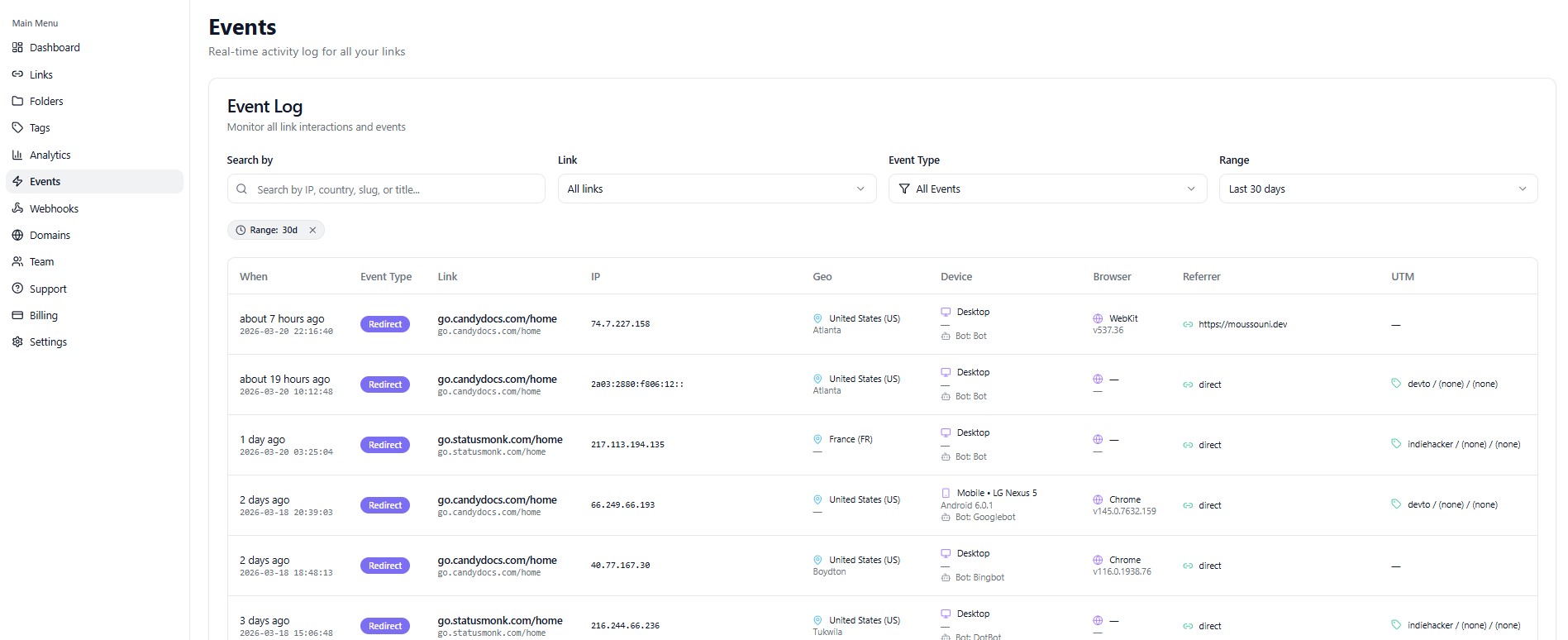
Task: Click the Support help icon
Action: tap(17, 289)
